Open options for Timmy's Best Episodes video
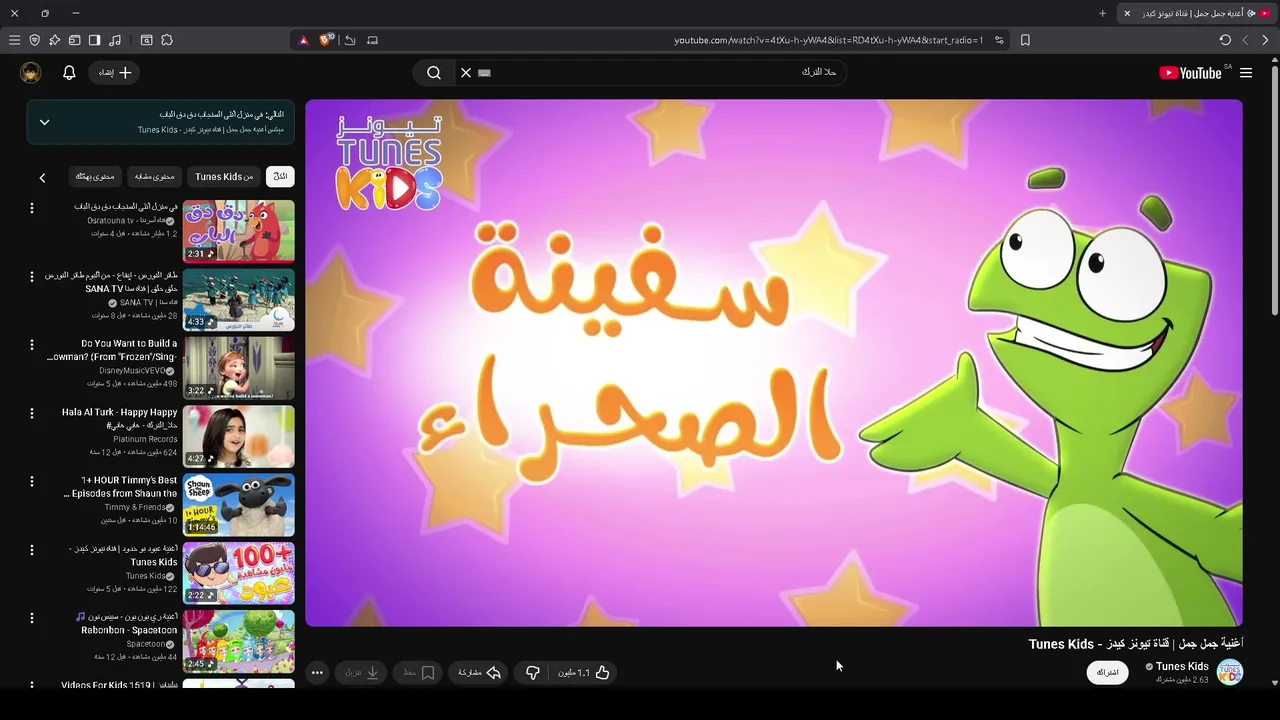Screen dimensions: 1280x720 (x=31, y=481)
